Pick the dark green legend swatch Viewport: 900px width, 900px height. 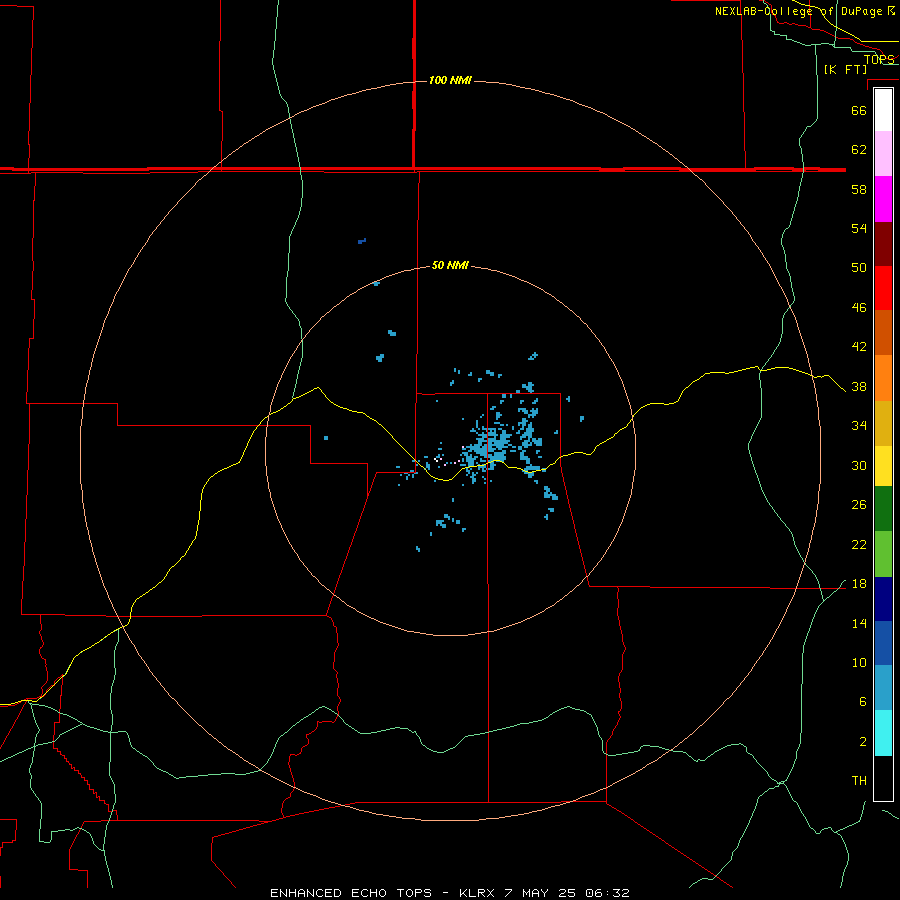[x=883, y=509]
